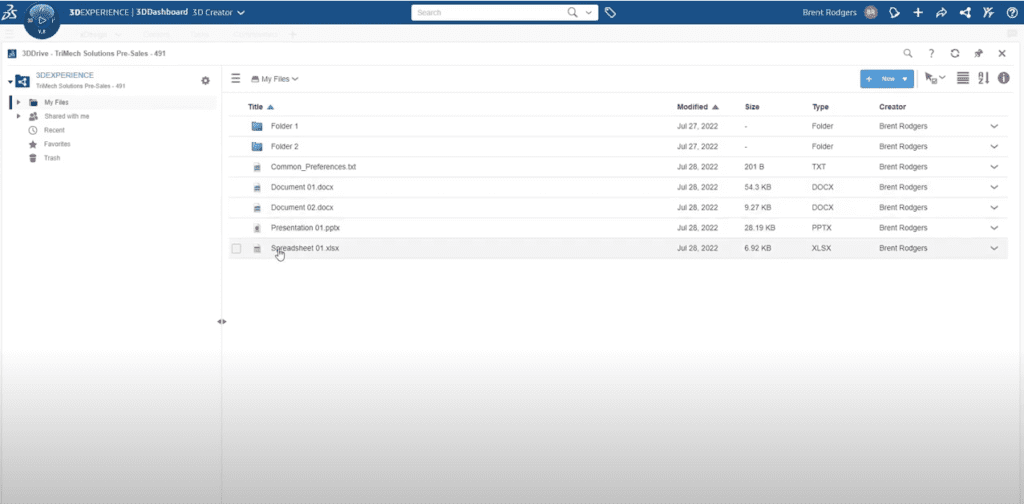The height and width of the screenshot is (504, 1024).
Task: Click the share arrow icon in top bar
Action: [x=941, y=12]
